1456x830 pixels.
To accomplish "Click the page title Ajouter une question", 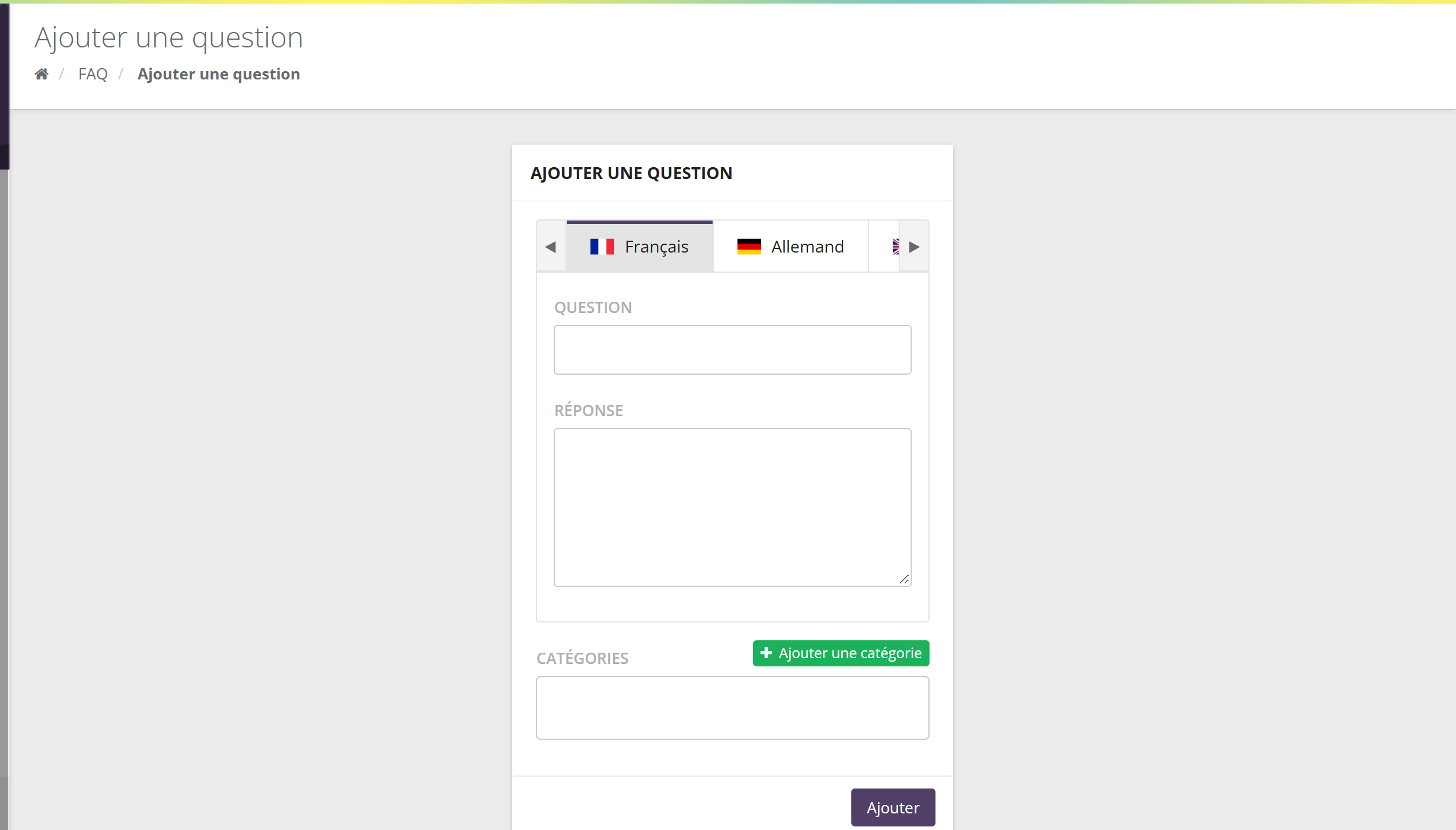I will (169, 38).
